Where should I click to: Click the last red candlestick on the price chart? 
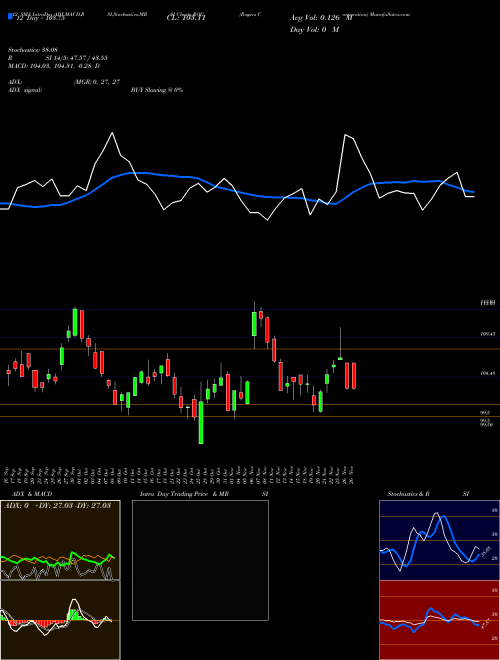point(354,376)
